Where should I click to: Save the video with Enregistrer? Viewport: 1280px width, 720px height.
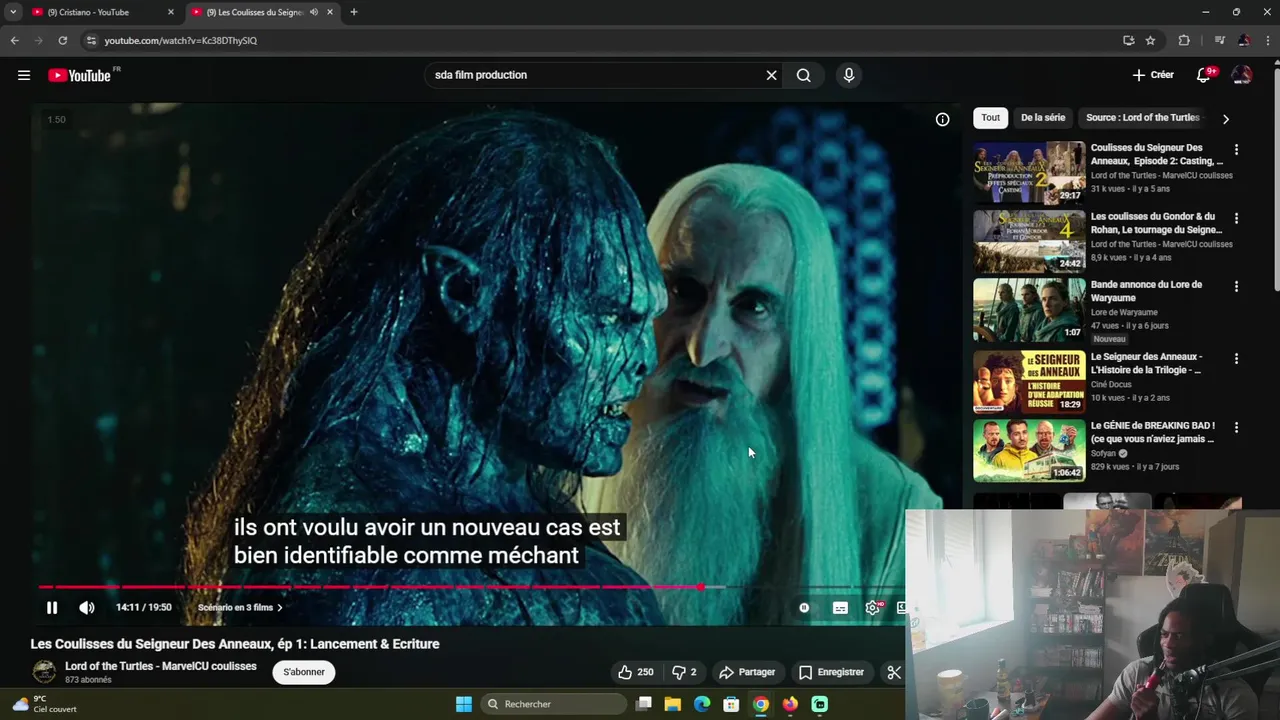pyautogui.click(x=830, y=672)
